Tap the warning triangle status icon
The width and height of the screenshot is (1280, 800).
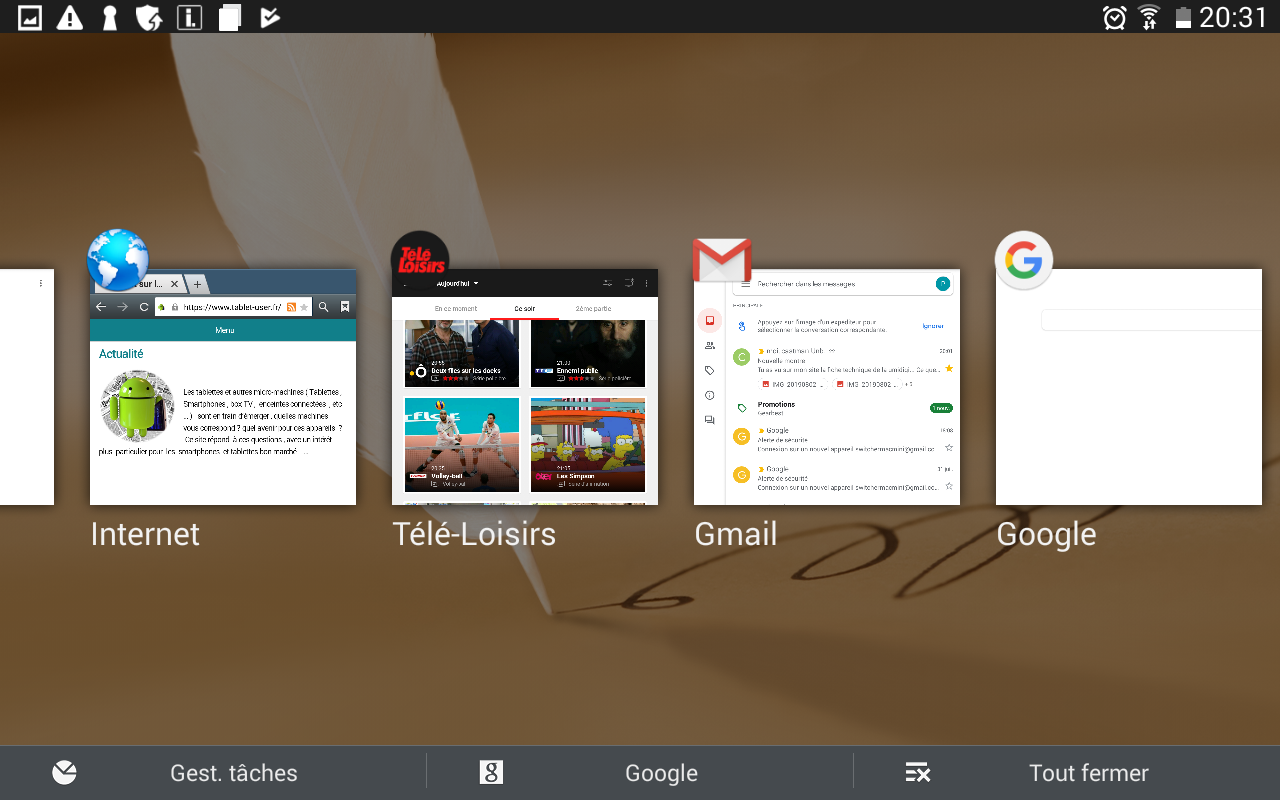pos(69,17)
